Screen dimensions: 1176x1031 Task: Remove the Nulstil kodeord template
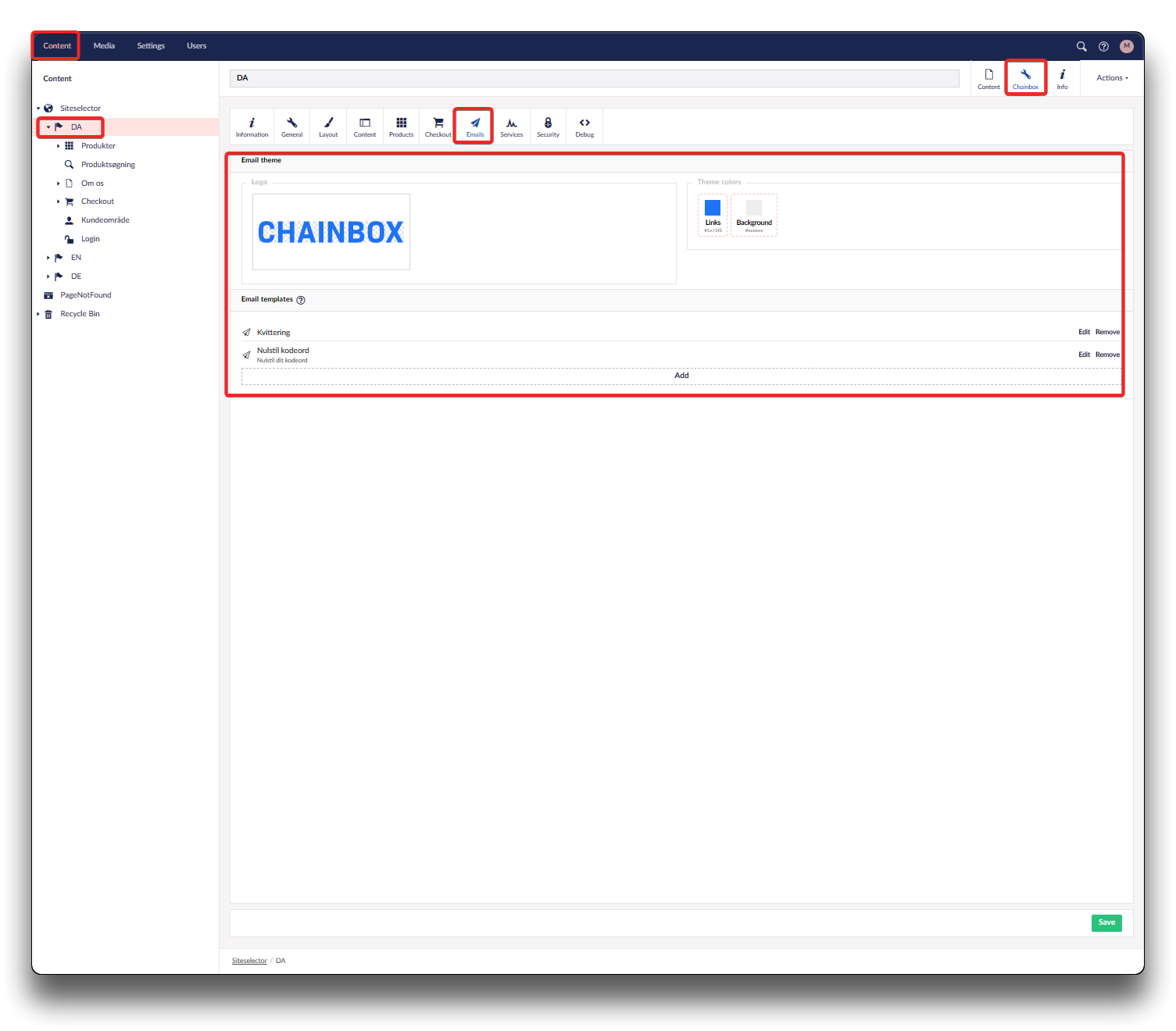[x=1107, y=355]
